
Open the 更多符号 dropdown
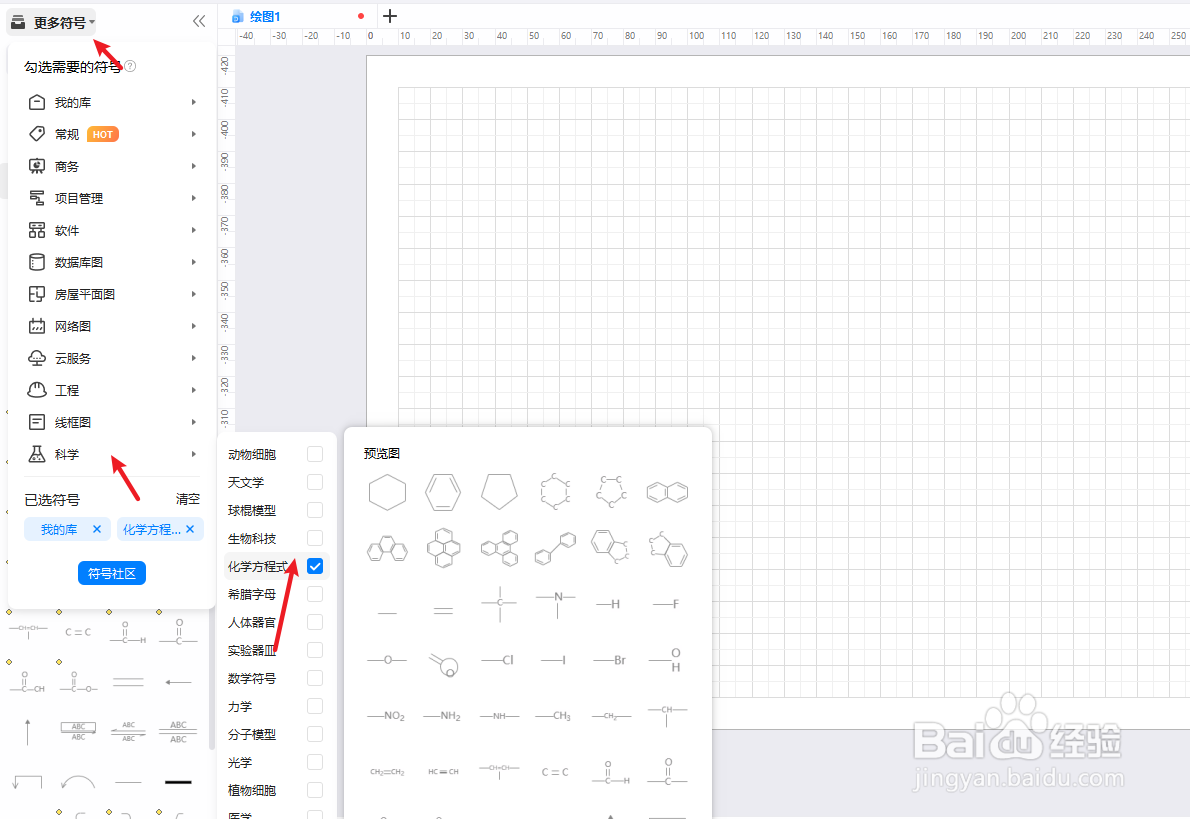point(50,20)
